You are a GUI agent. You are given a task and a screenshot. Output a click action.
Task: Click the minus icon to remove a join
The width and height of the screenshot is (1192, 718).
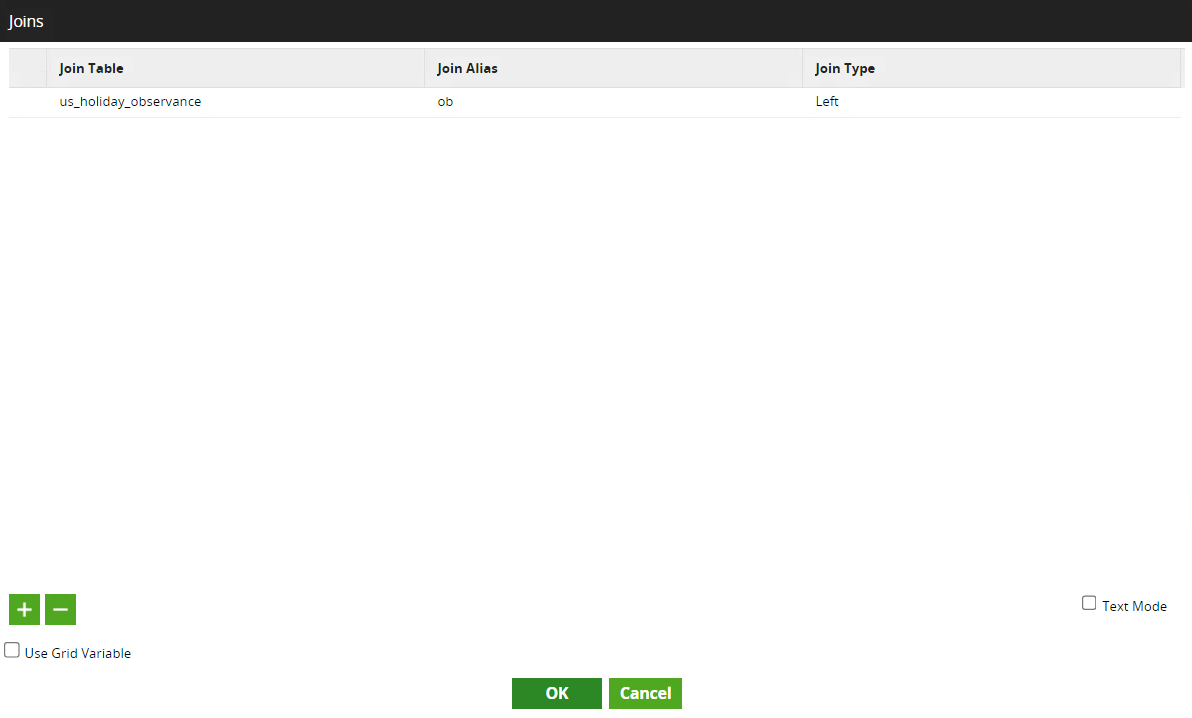pos(60,609)
